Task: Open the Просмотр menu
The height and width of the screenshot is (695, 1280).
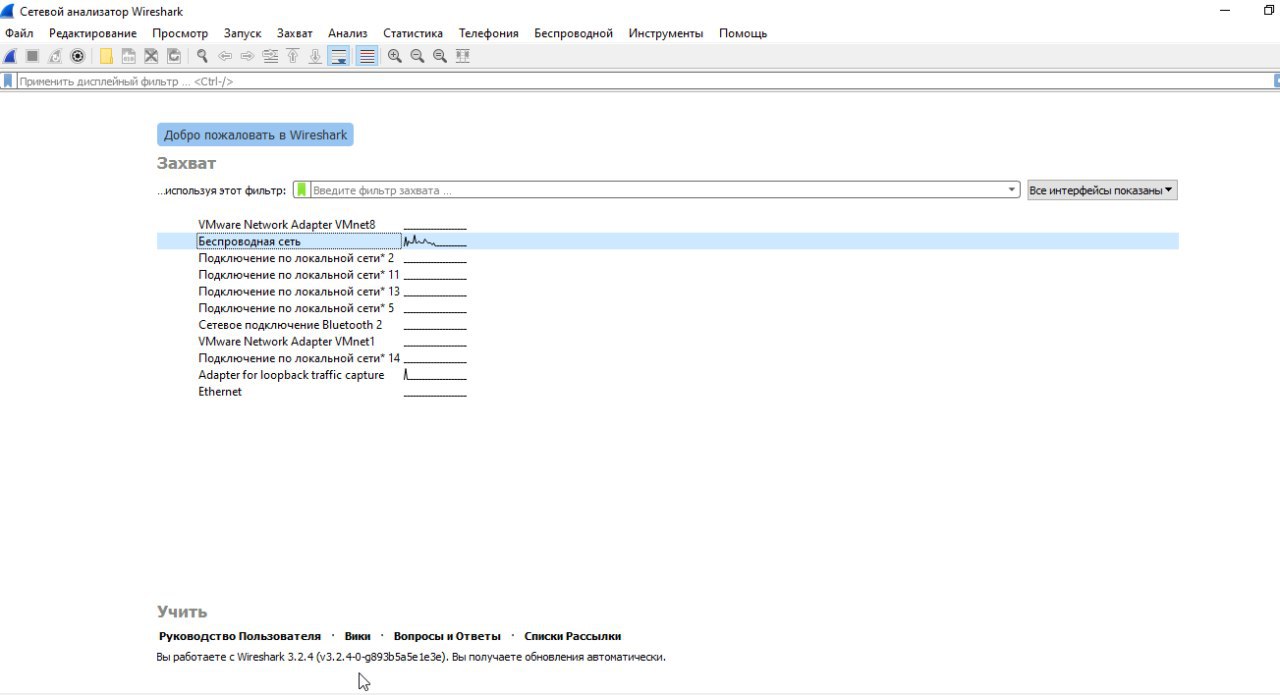Action: point(180,33)
